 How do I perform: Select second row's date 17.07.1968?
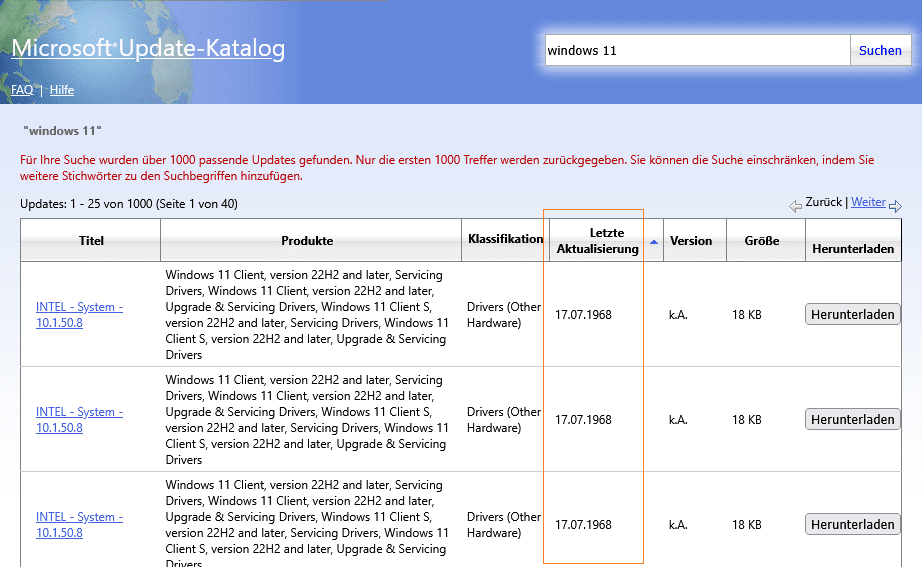[583, 420]
